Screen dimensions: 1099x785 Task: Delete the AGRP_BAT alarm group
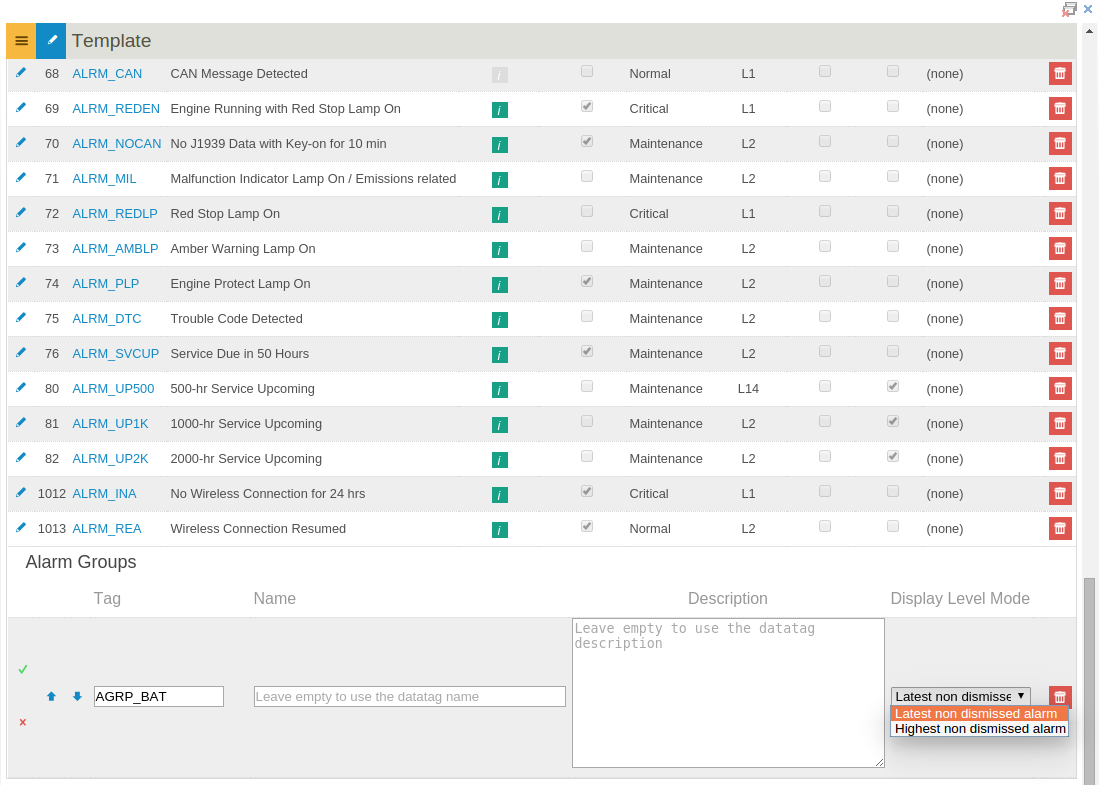point(1060,697)
